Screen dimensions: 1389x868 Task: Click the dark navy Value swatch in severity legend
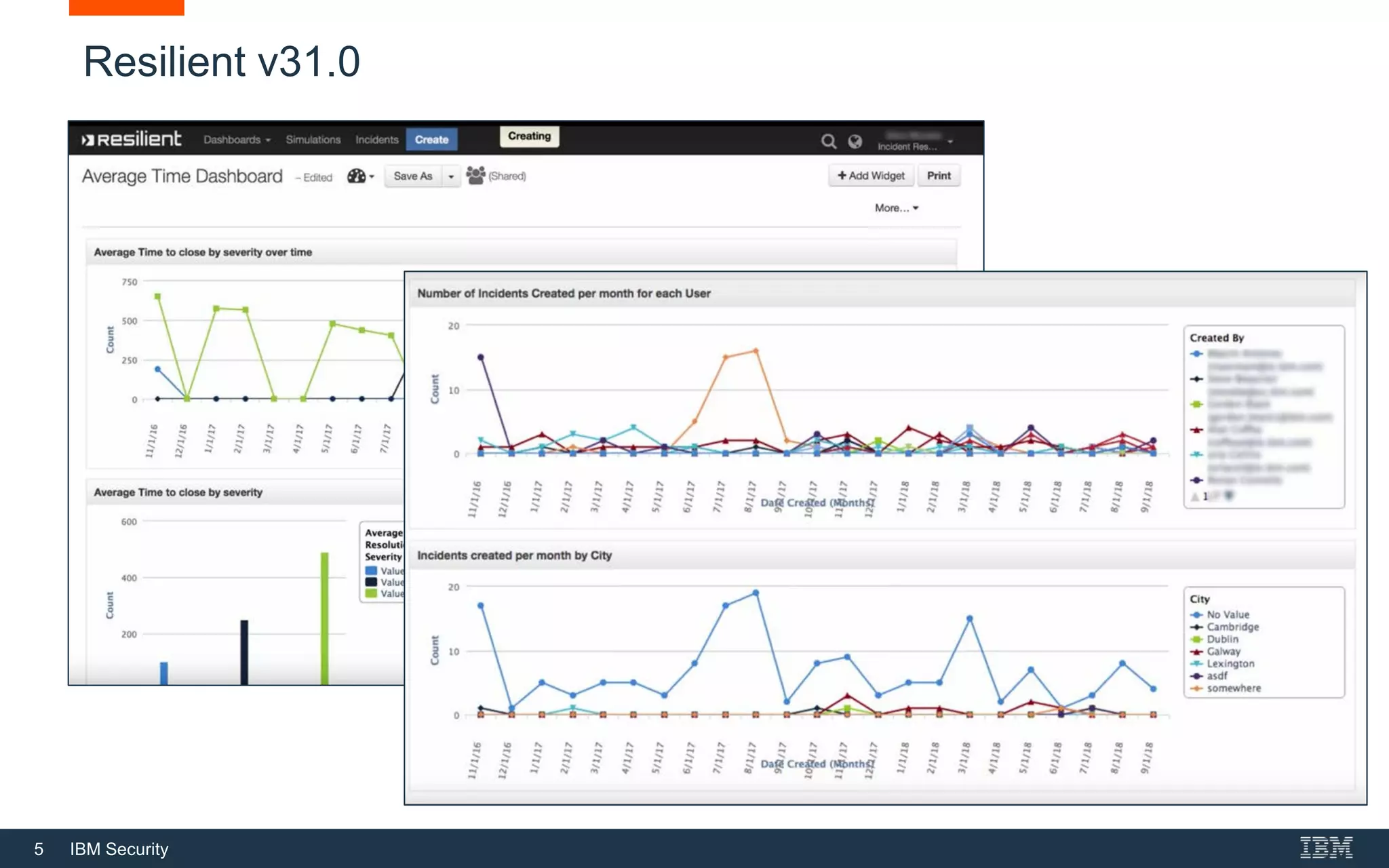point(371,582)
